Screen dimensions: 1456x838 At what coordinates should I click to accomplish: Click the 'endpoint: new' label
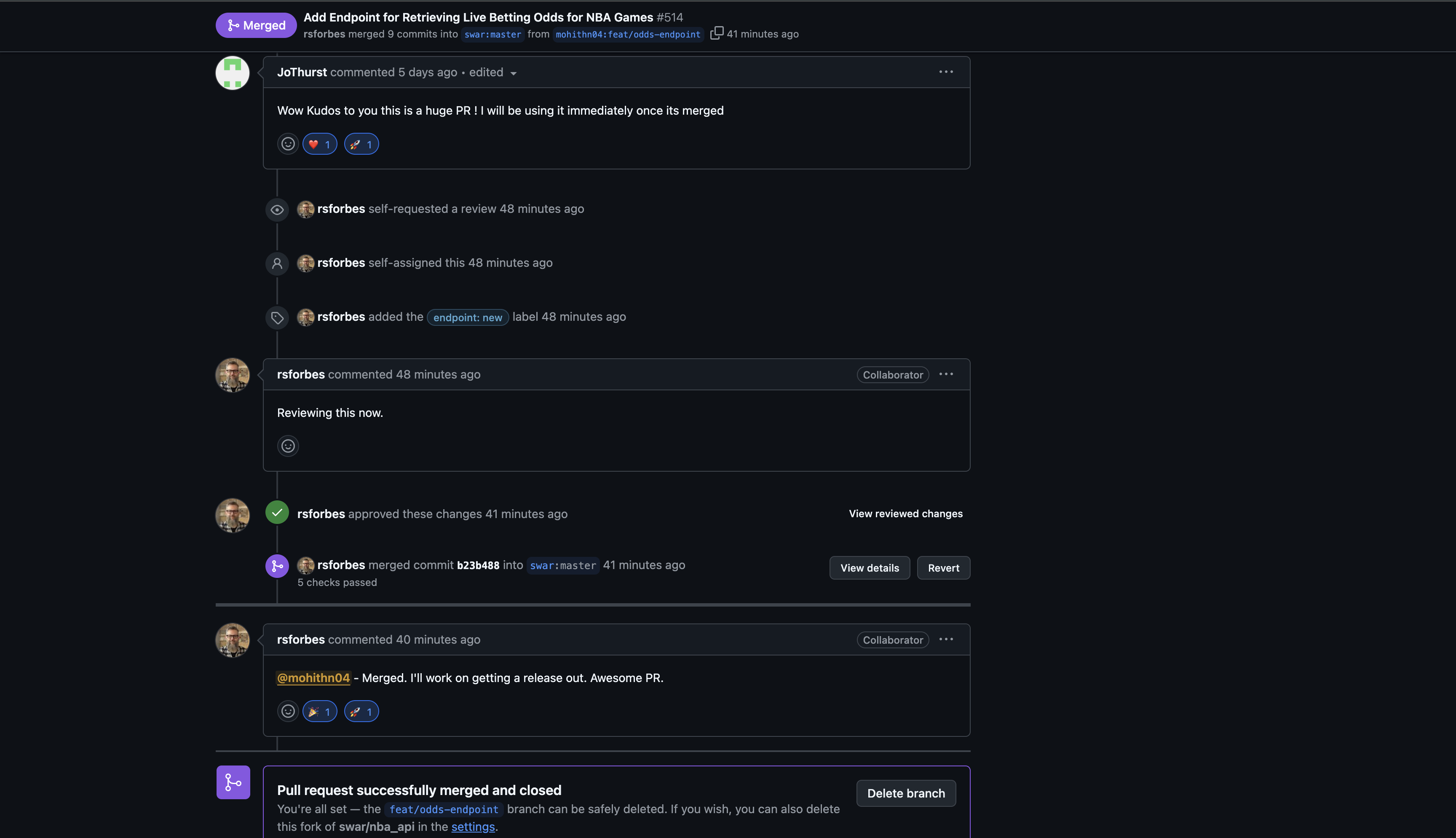coord(468,317)
